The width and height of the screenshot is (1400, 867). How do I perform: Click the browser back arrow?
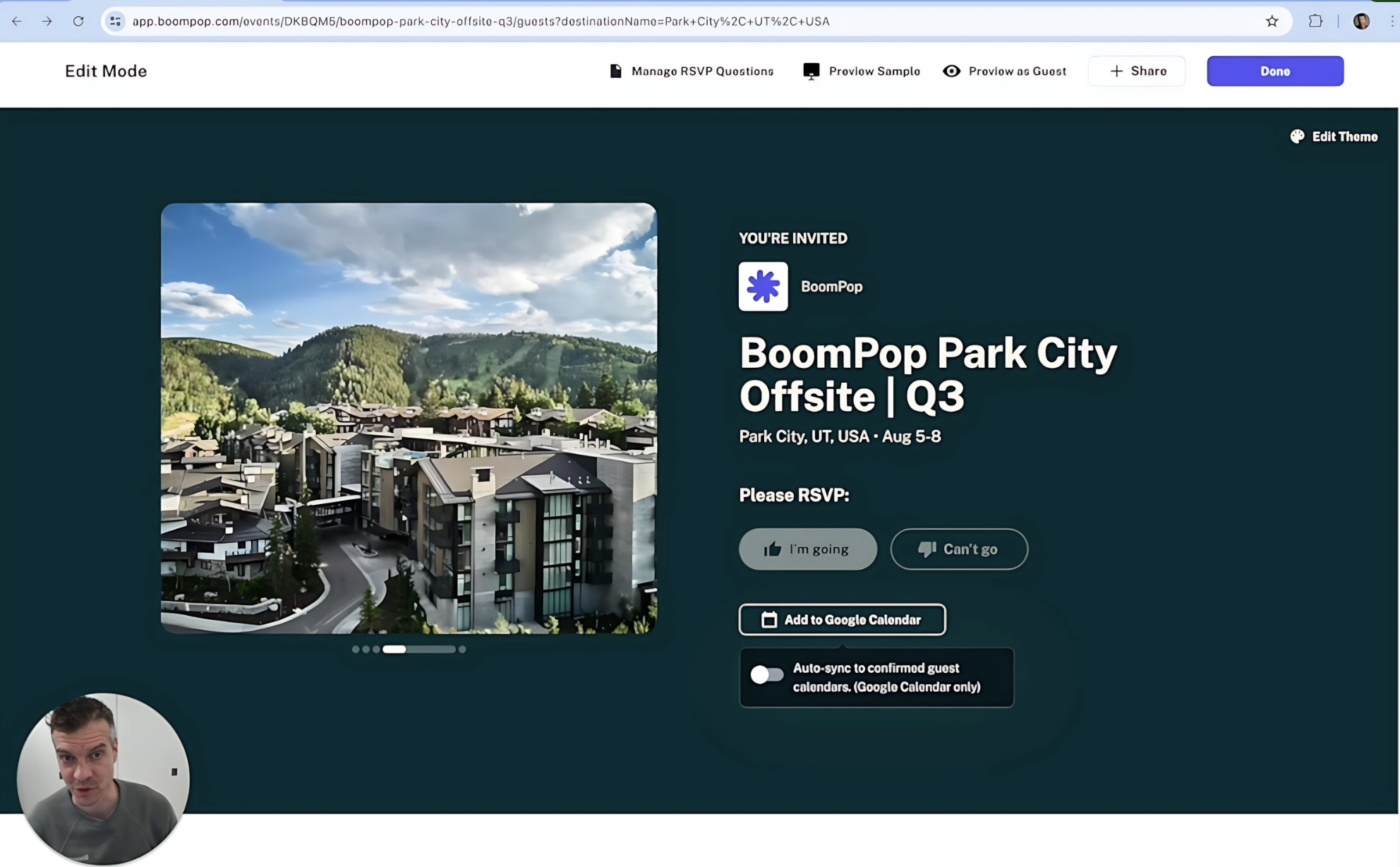pos(17,21)
